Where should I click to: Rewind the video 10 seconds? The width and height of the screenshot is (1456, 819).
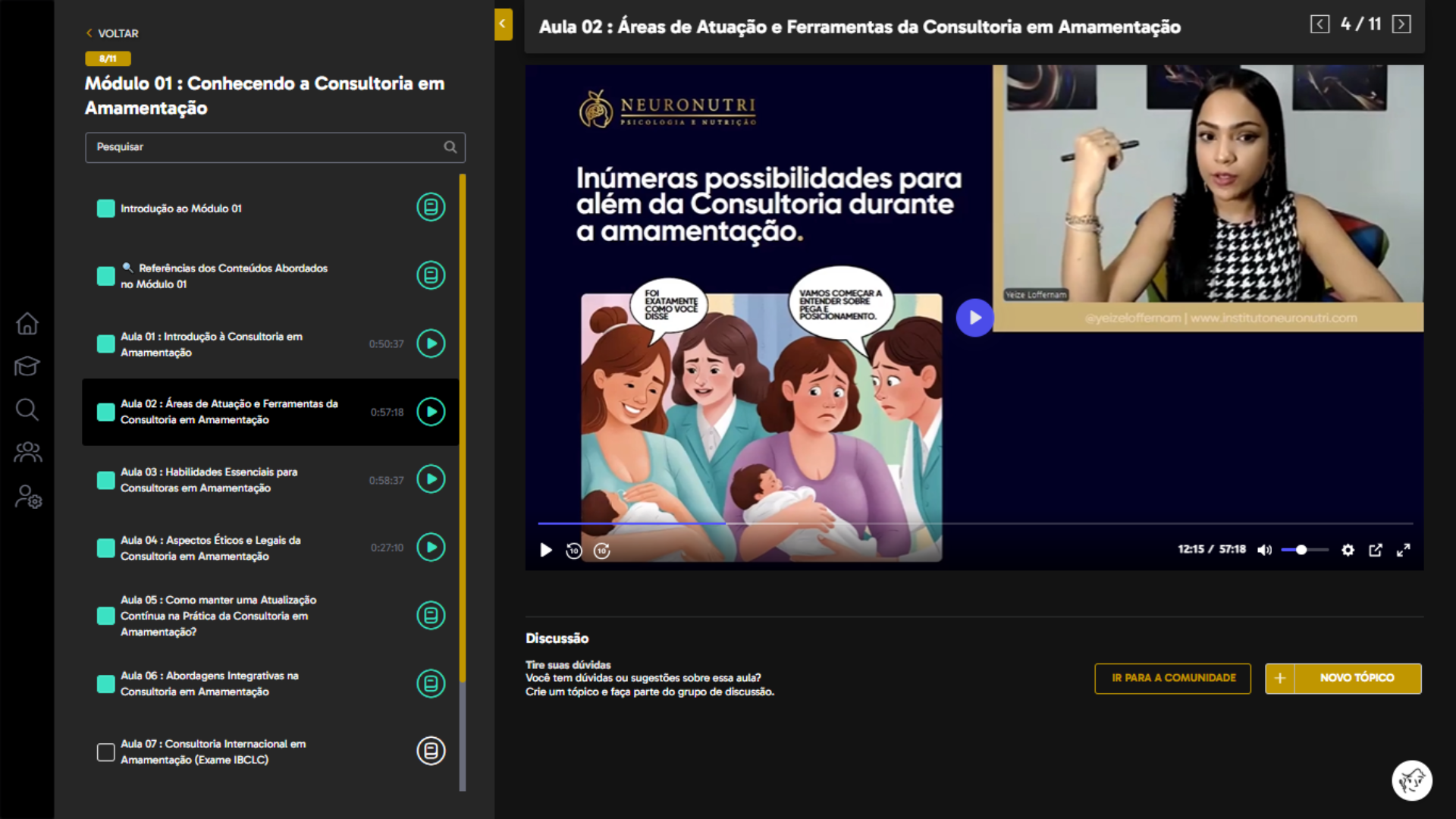574,550
